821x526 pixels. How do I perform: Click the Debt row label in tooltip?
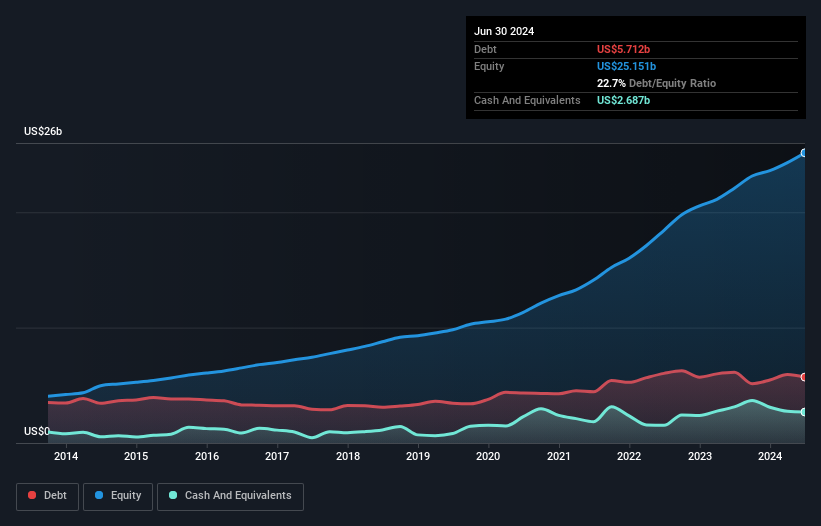485,49
